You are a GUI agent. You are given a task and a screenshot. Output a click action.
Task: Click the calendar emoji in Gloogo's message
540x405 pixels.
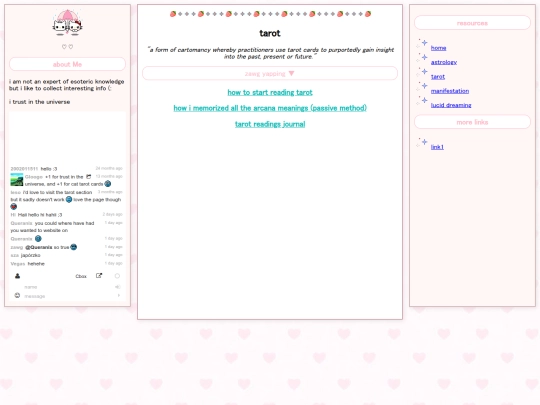pyautogui.click(x=89, y=177)
